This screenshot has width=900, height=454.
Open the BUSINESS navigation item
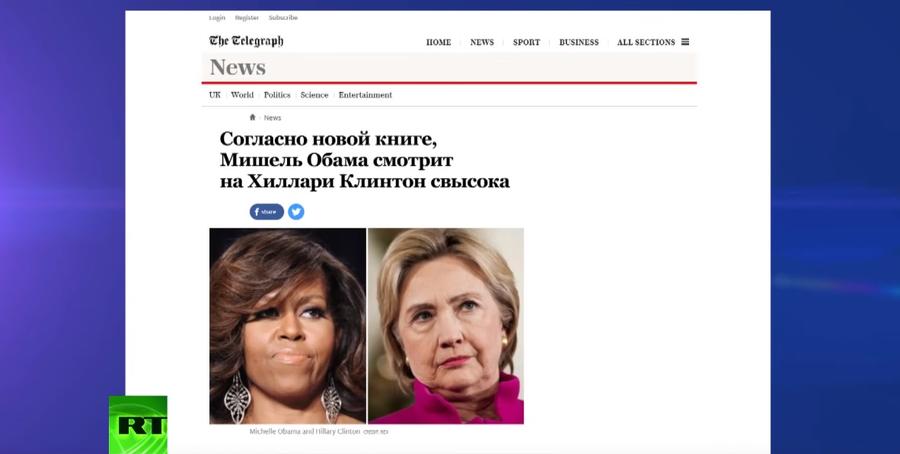(579, 42)
